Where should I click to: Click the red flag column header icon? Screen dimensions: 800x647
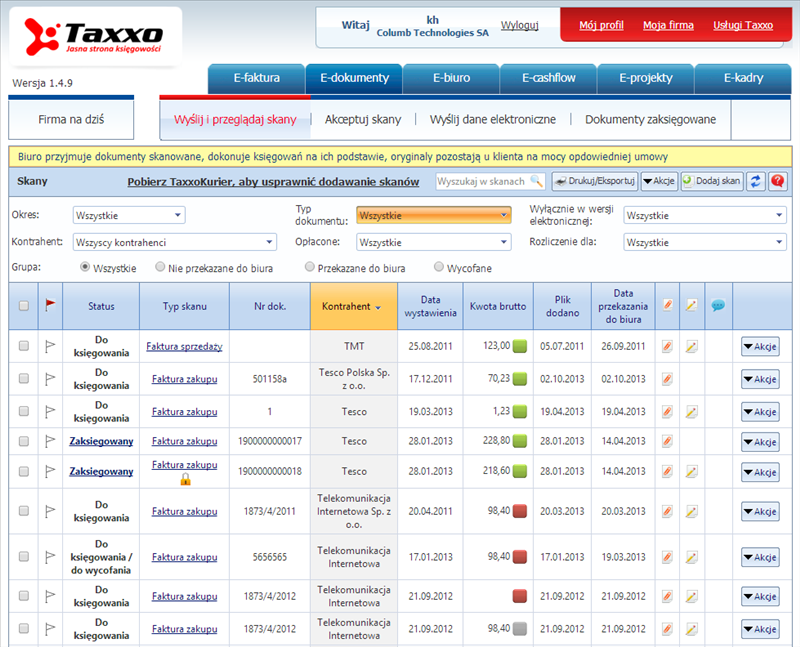50,305
